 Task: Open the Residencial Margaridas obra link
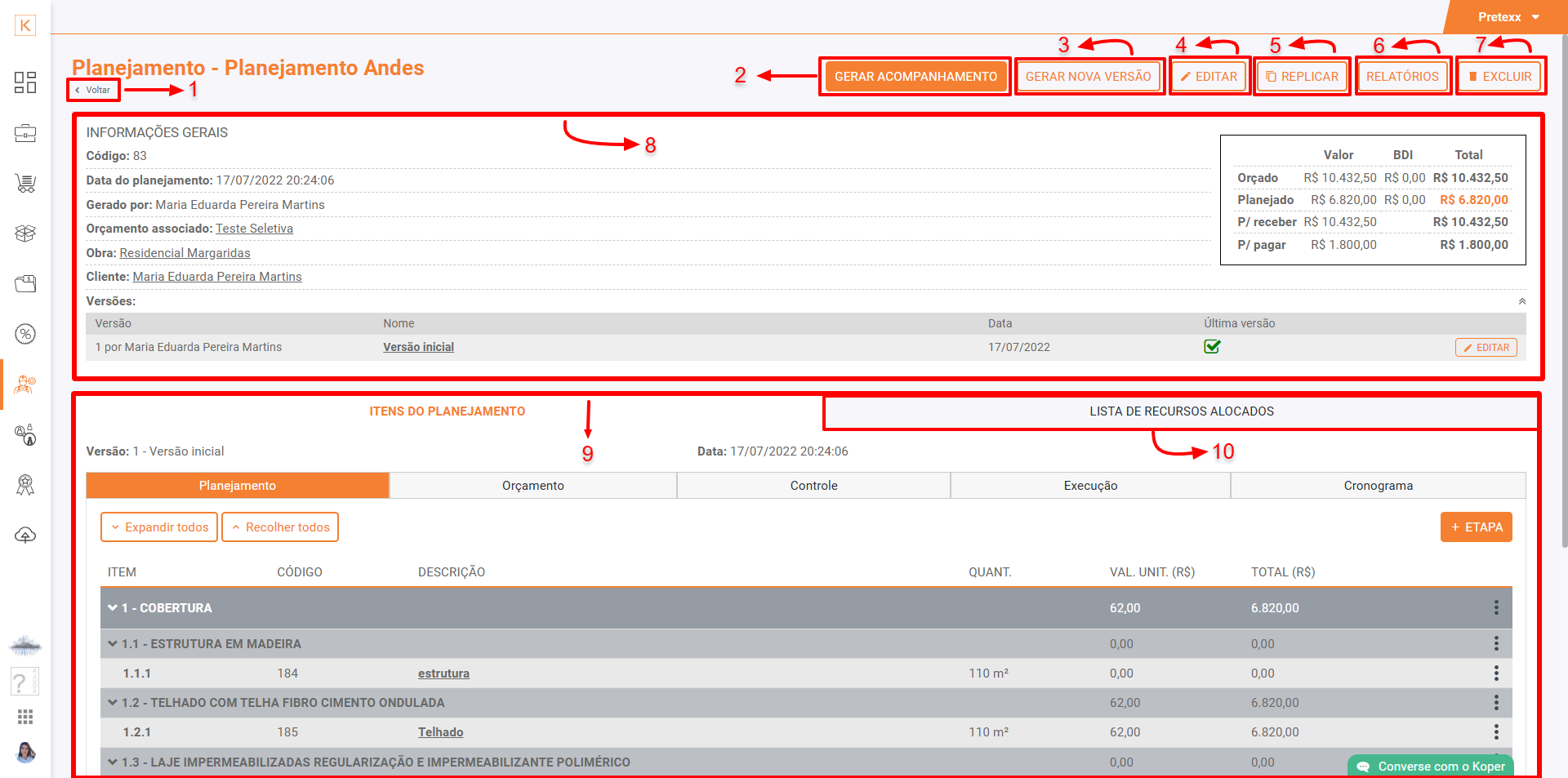click(185, 253)
